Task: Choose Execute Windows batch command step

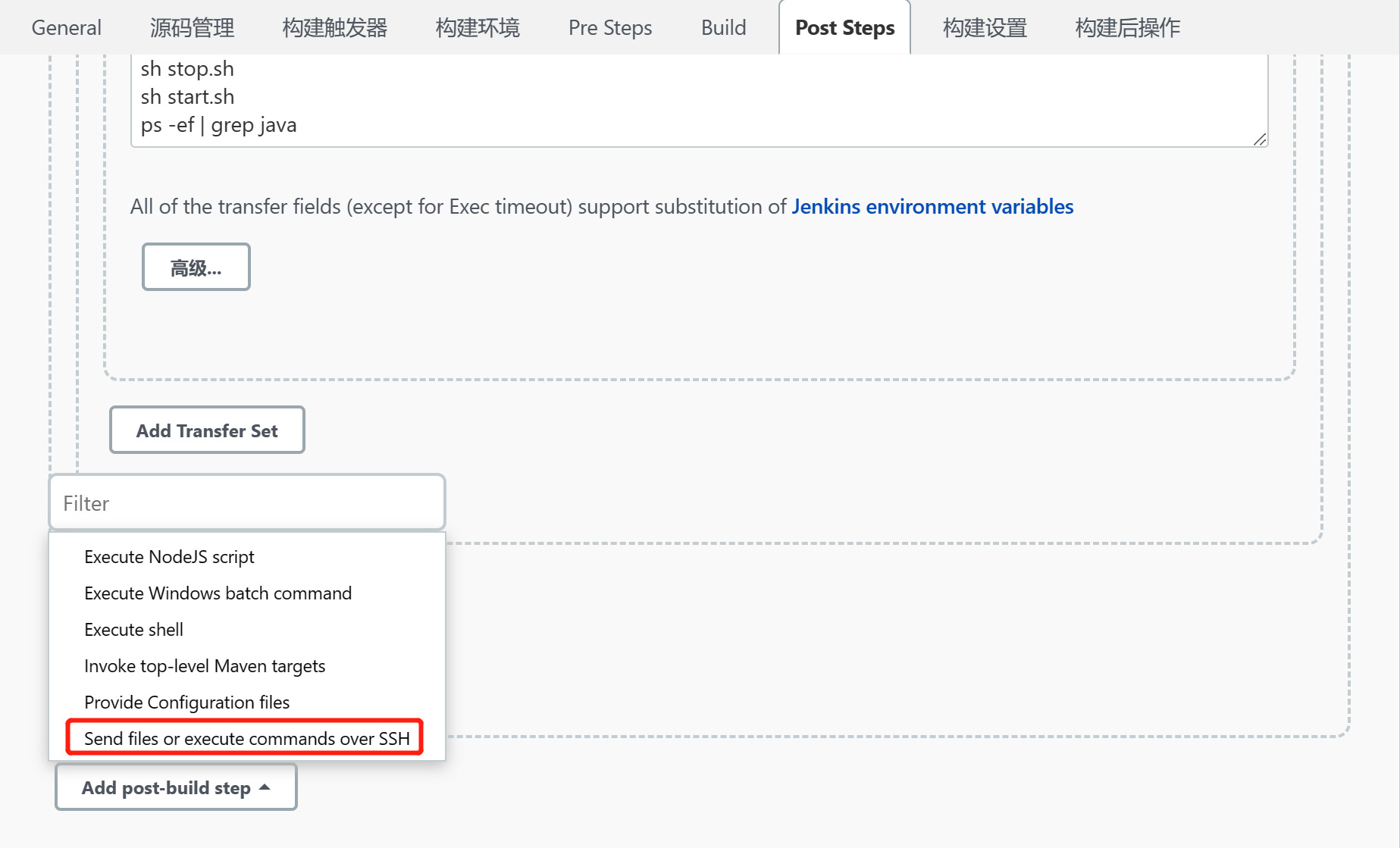Action: pyautogui.click(x=218, y=593)
